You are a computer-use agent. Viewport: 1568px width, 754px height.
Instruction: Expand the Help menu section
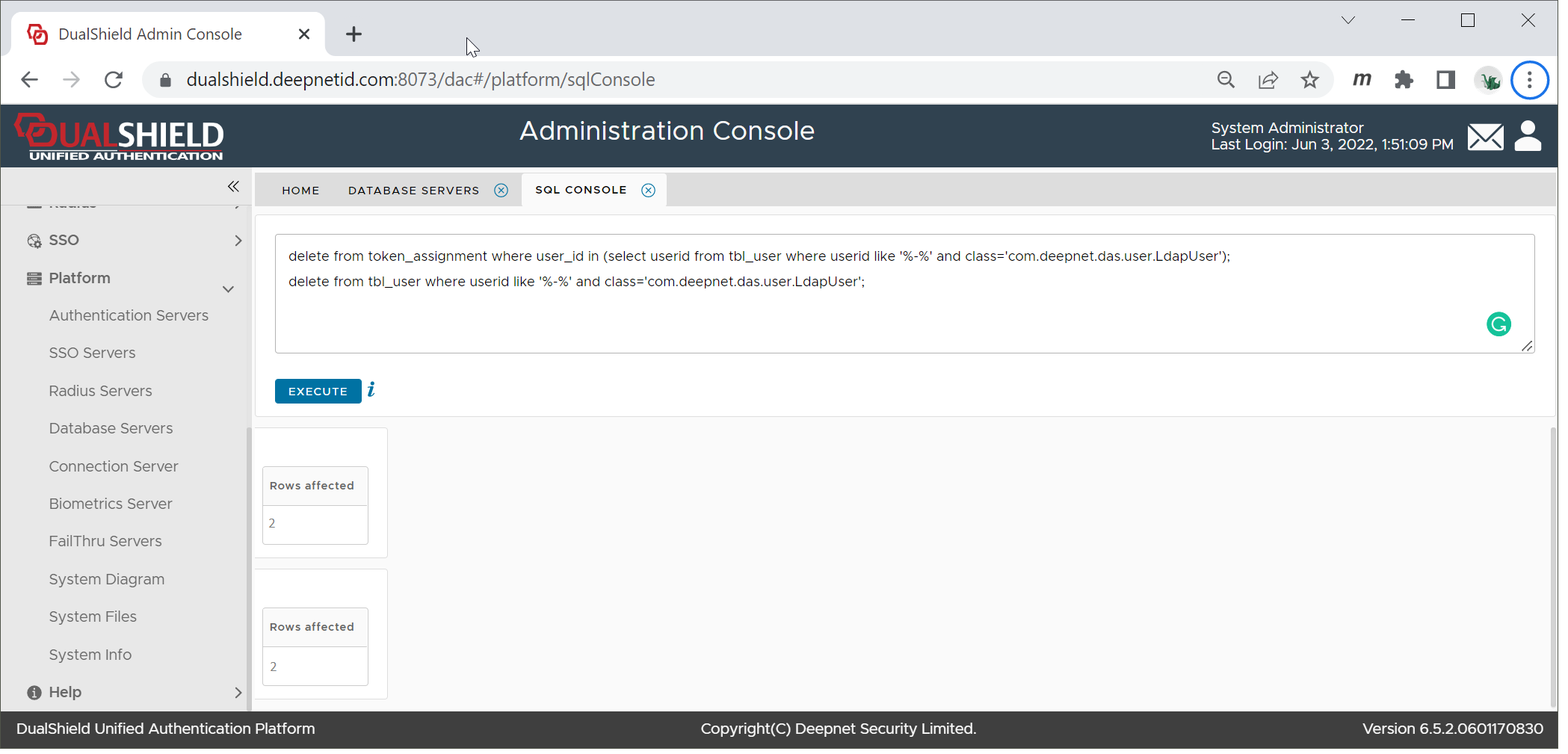pyautogui.click(x=238, y=693)
